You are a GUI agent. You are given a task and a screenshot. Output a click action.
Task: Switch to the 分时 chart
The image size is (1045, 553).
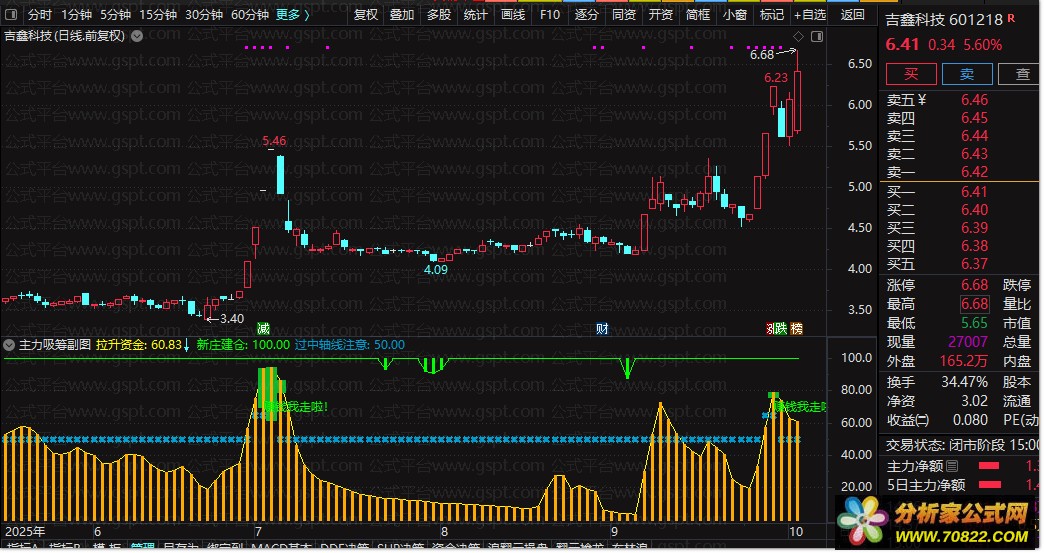pyautogui.click(x=39, y=15)
